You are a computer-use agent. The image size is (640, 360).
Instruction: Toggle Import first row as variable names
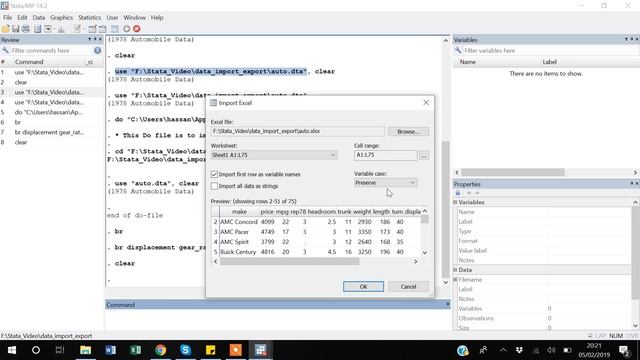pyautogui.click(x=214, y=174)
